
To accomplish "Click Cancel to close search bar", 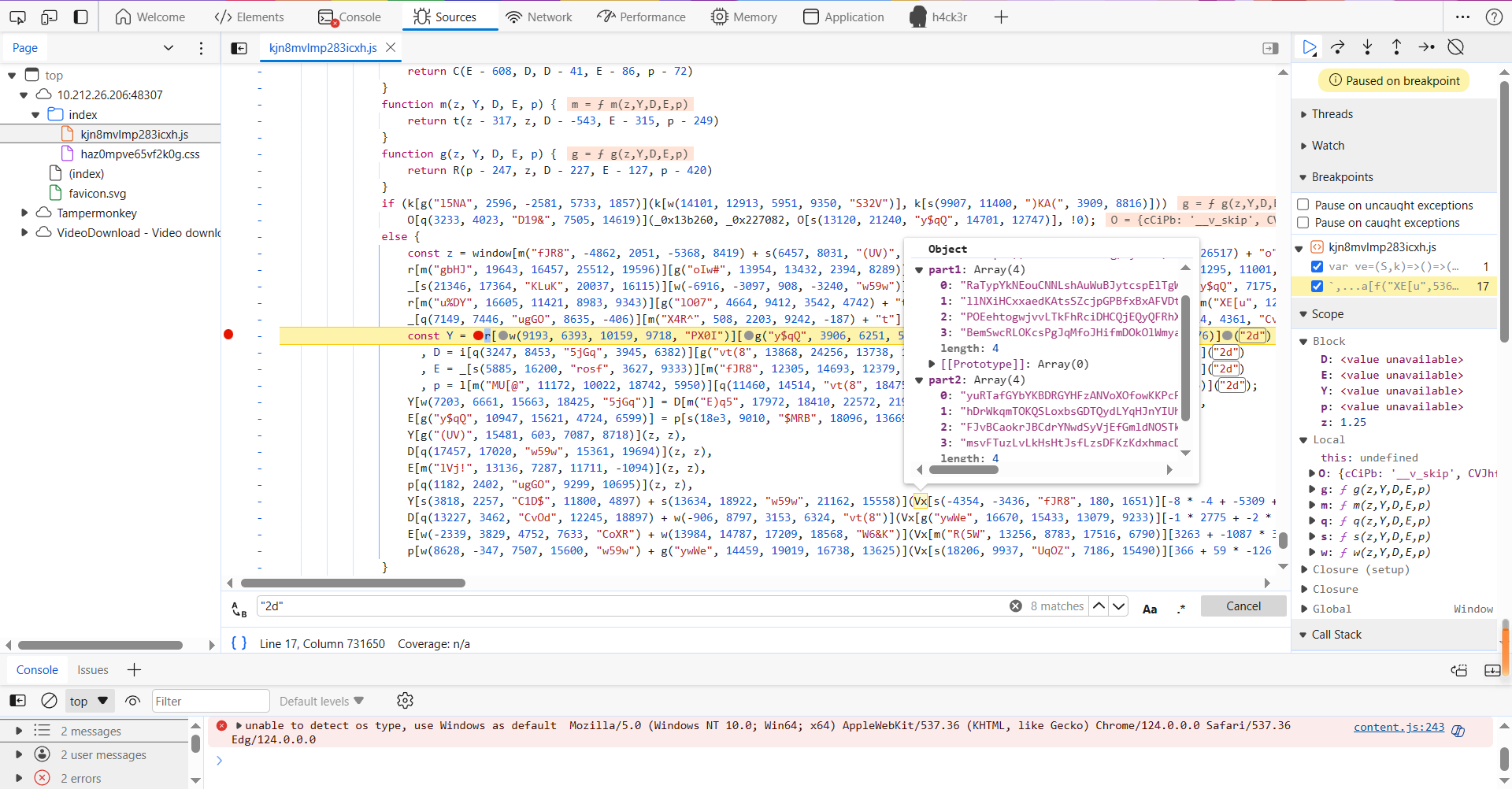I will tap(1243, 606).
